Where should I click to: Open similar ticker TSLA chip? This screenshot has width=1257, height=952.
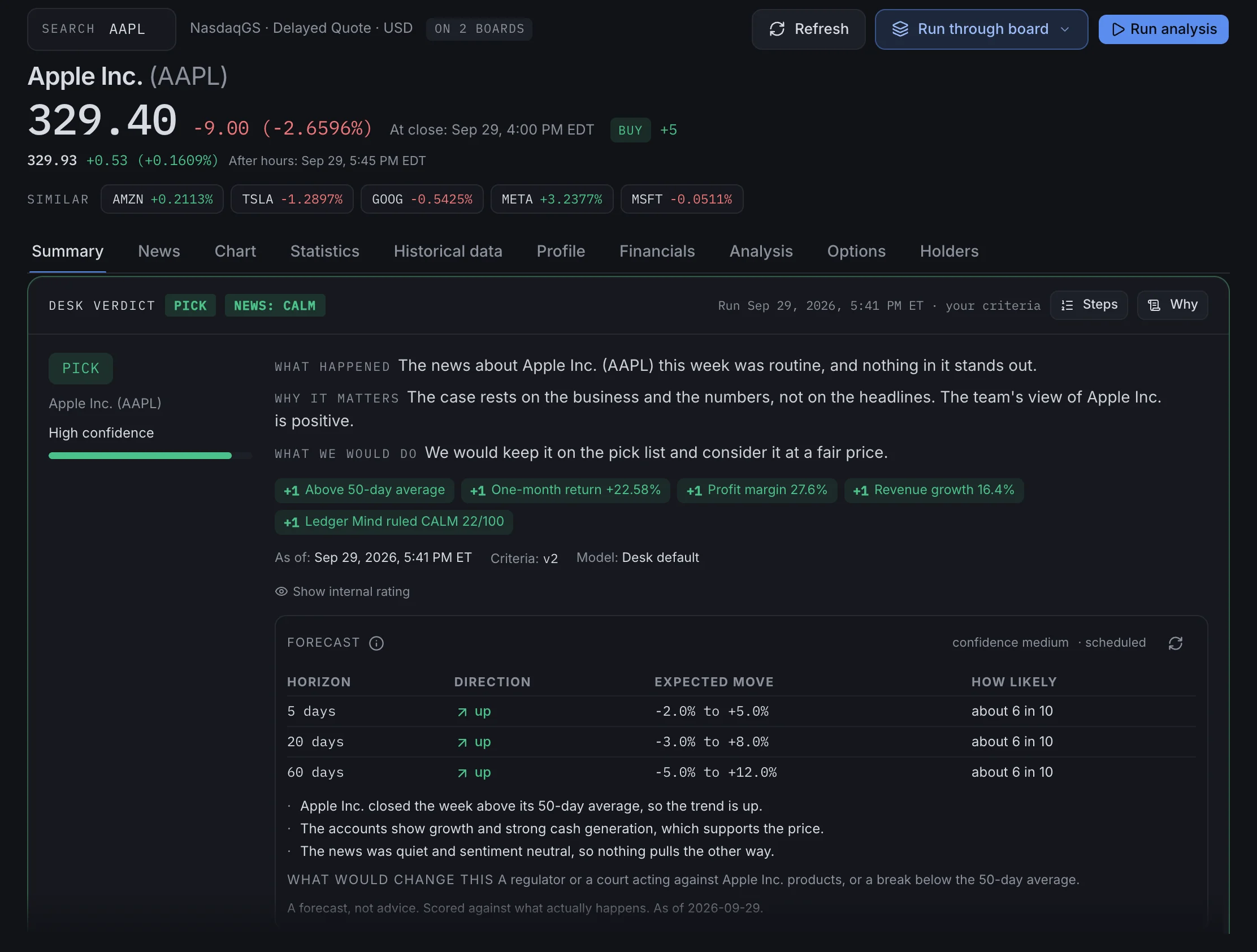click(x=292, y=199)
